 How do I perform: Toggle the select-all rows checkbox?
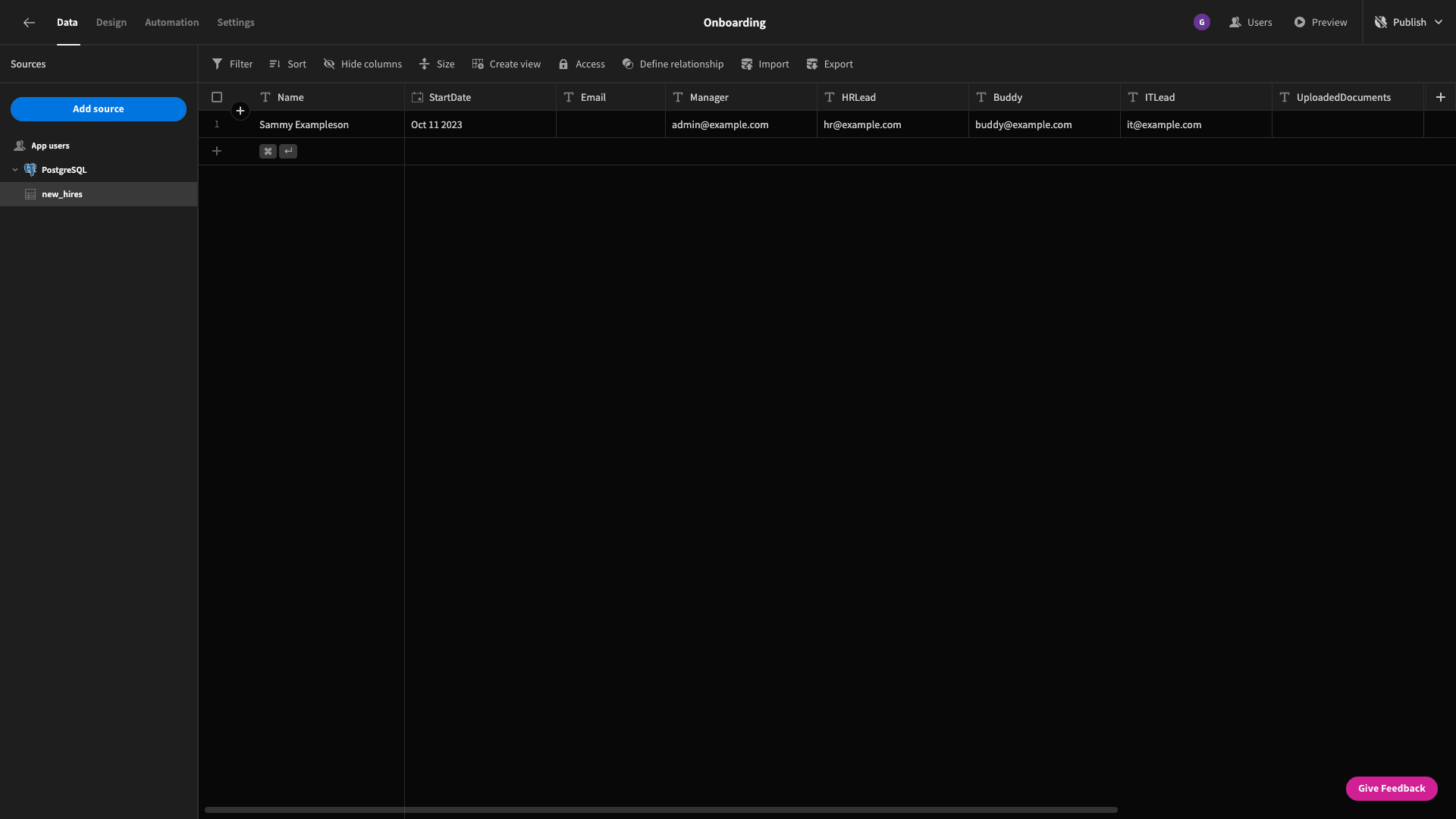click(x=217, y=97)
